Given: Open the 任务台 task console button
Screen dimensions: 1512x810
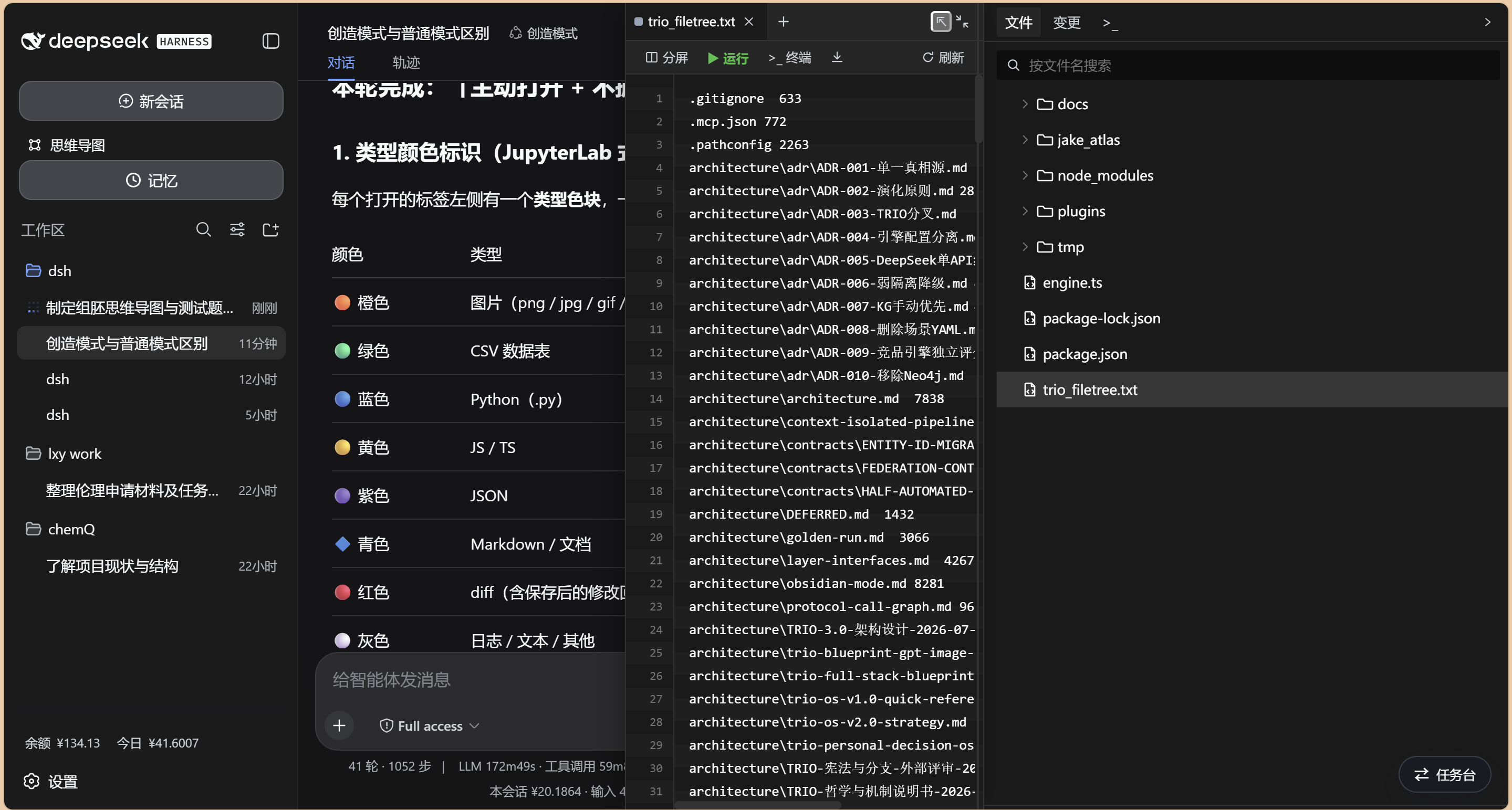Looking at the screenshot, I should click(1444, 775).
